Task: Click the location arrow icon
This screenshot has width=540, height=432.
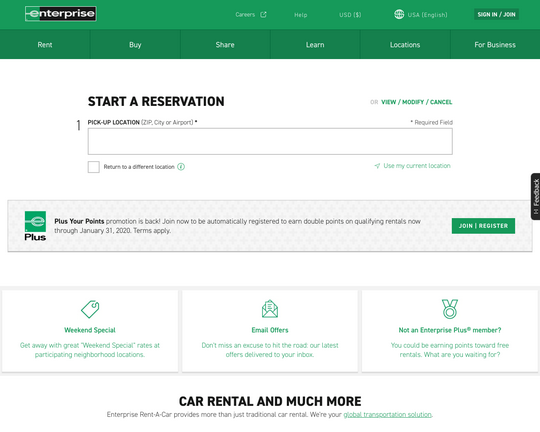Action: pyautogui.click(x=377, y=166)
